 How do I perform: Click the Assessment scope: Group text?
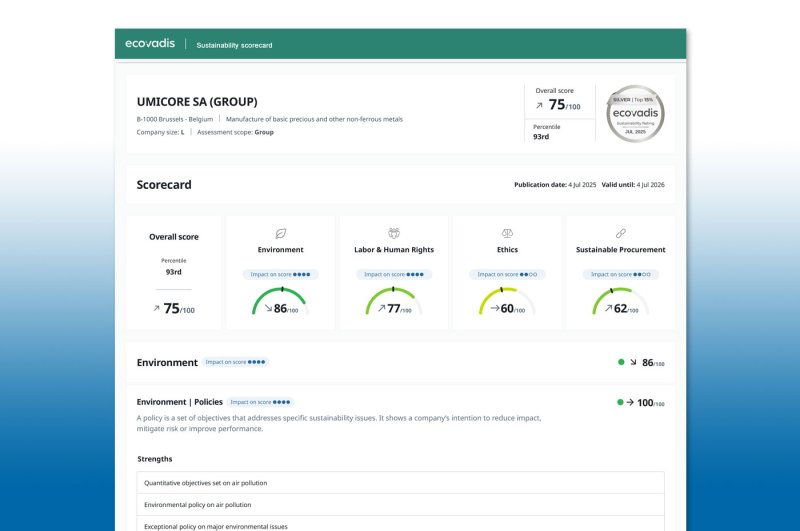click(235, 132)
